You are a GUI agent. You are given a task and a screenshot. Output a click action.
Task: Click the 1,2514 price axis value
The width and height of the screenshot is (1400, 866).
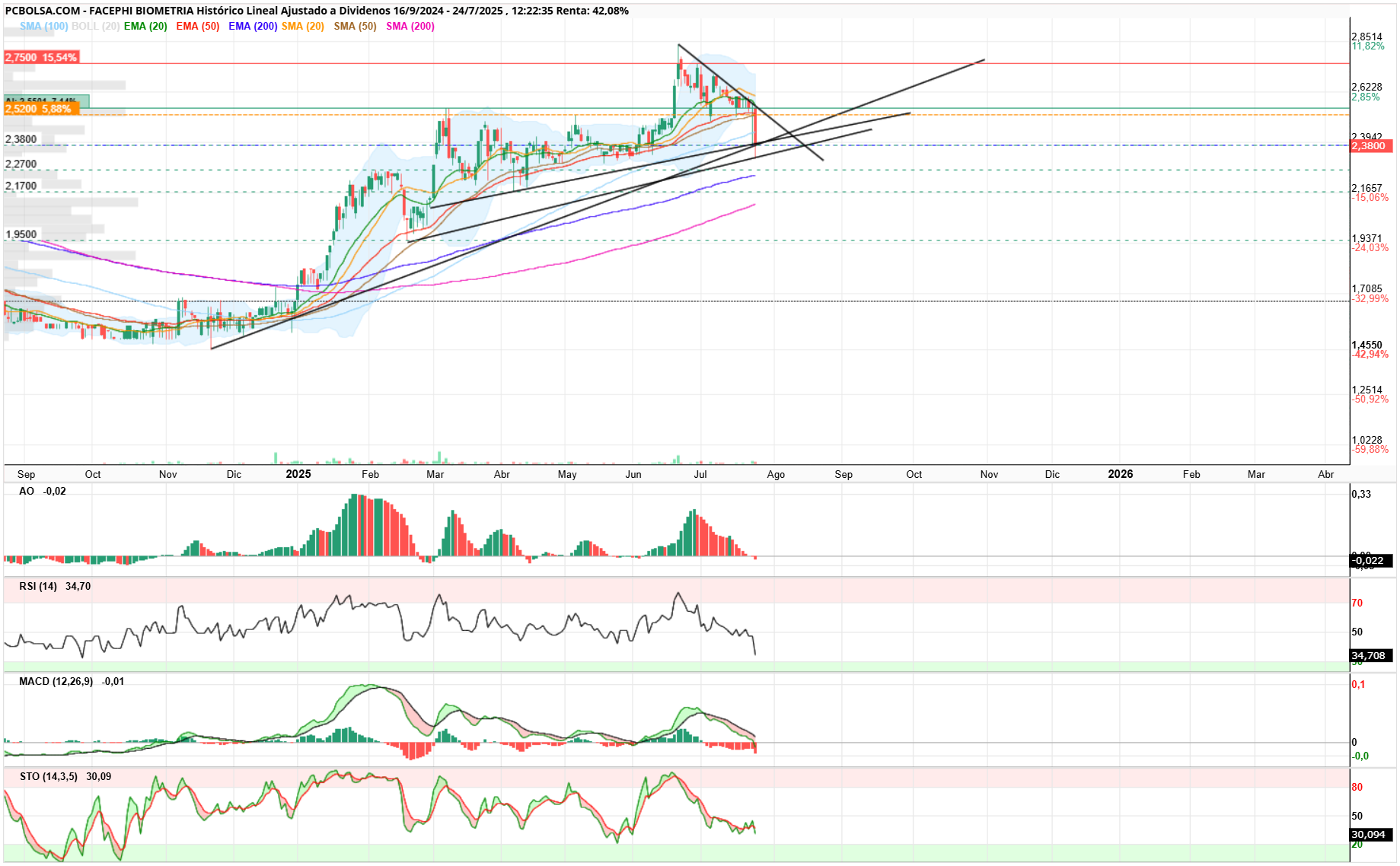click(1367, 390)
